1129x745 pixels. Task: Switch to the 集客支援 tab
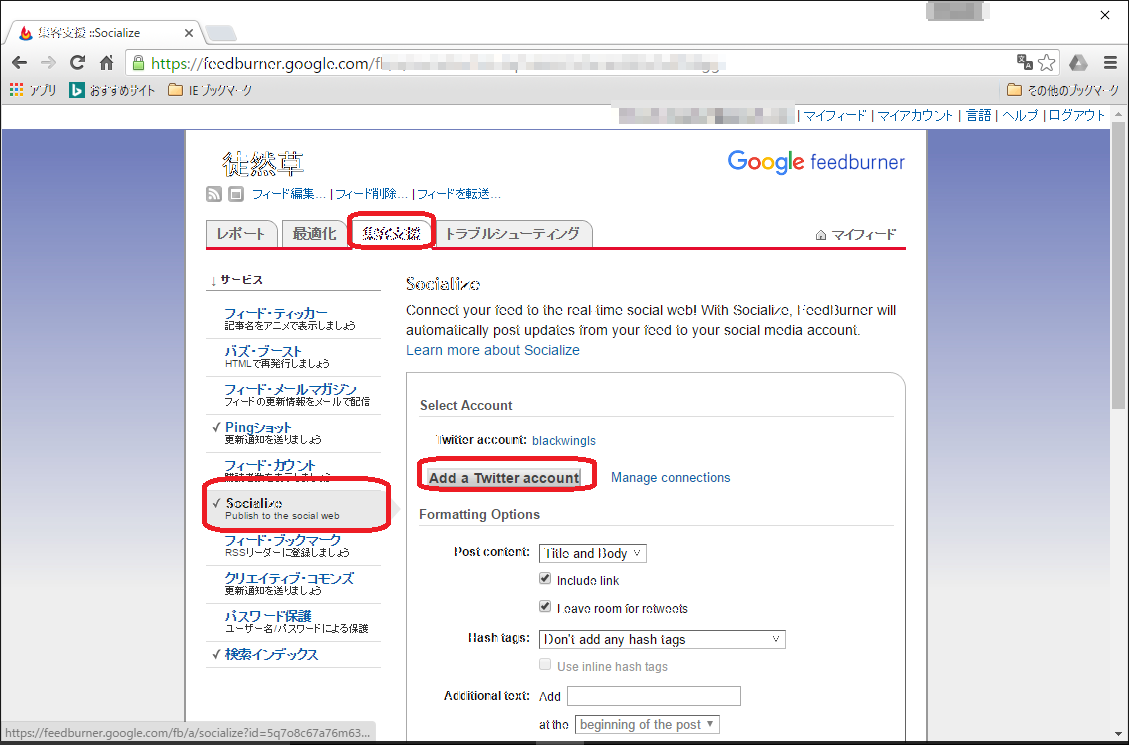point(392,233)
